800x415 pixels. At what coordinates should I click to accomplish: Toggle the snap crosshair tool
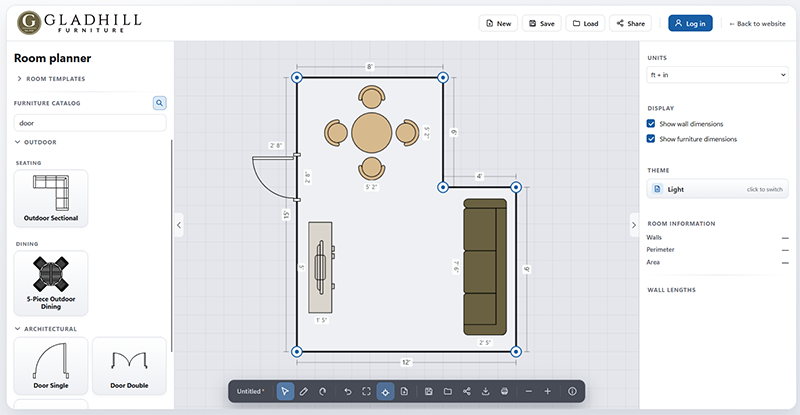(385, 392)
